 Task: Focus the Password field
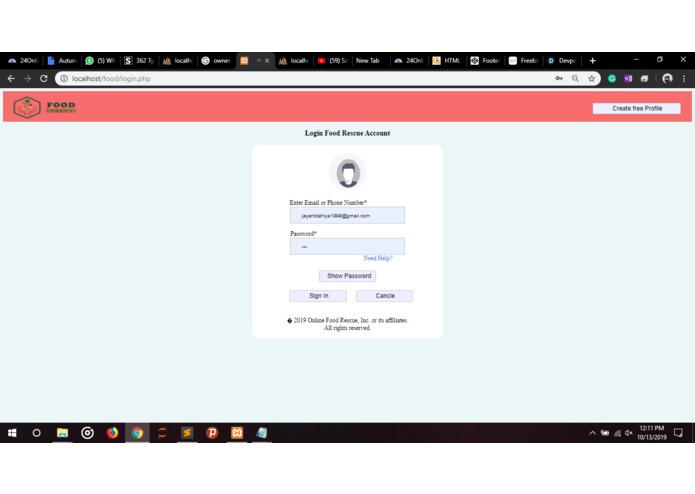point(348,246)
